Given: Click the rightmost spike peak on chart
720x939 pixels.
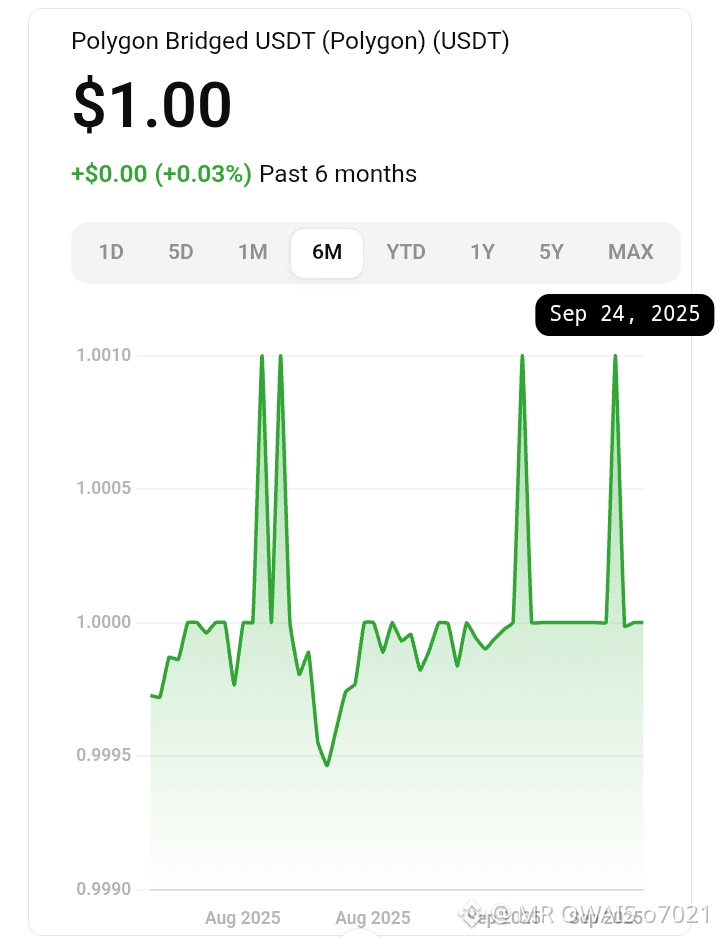Looking at the screenshot, I should pos(615,356).
